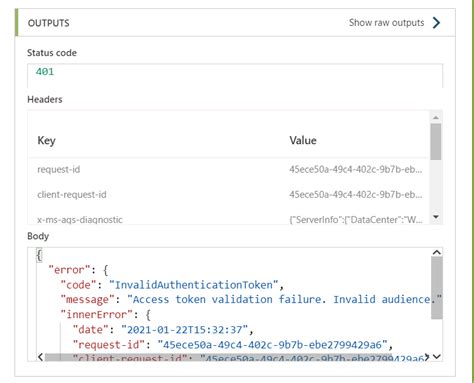Click the Body horizontal scrollbar thumb
The image size is (474, 383).
tap(218, 357)
